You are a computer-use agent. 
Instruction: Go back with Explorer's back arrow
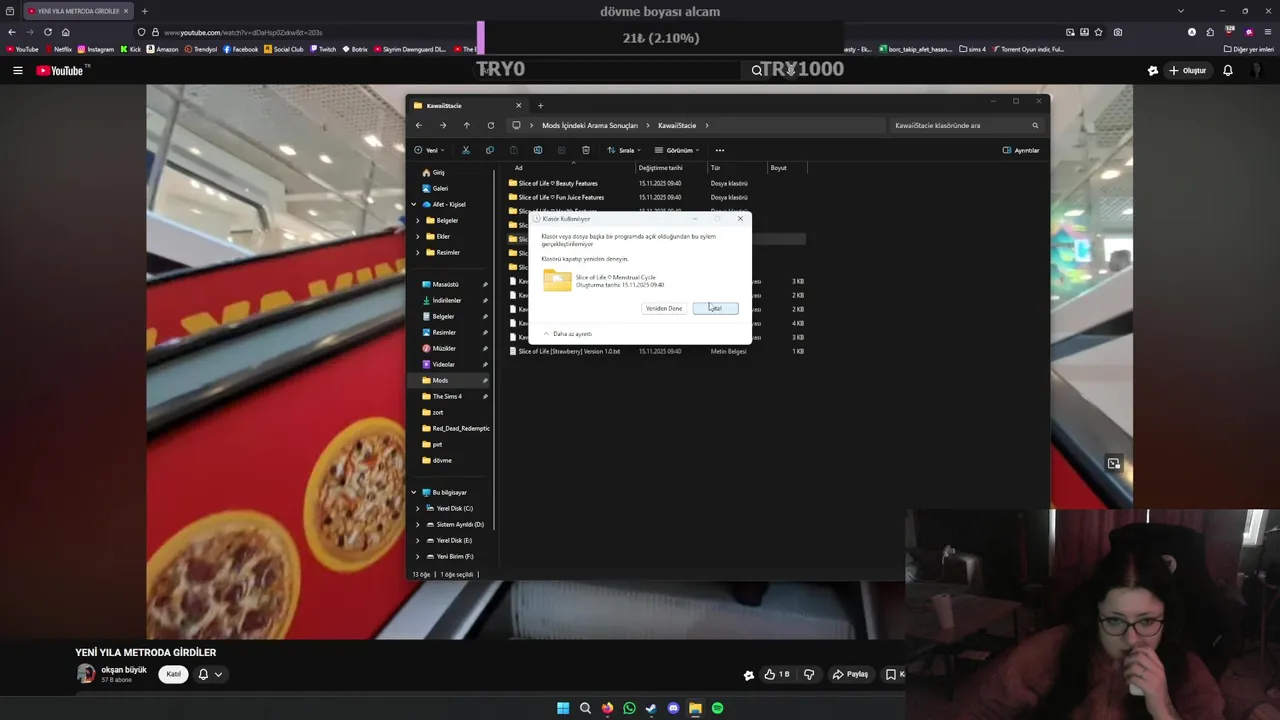click(419, 125)
